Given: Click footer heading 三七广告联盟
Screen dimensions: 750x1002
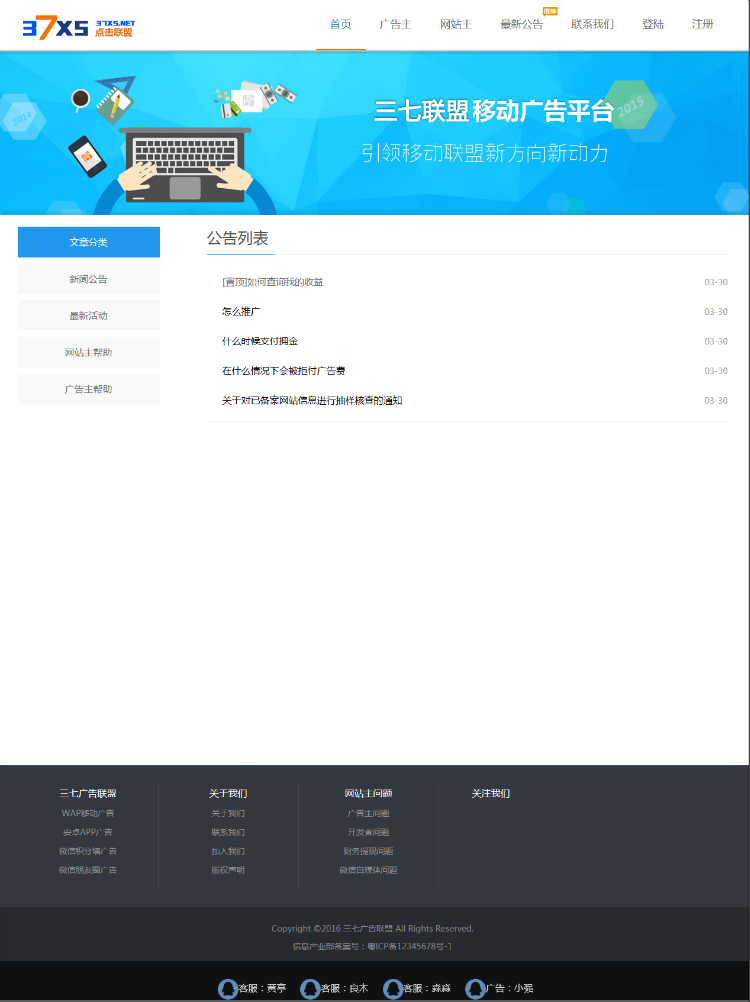Looking at the screenshot, I should click(x=88, y=794).
